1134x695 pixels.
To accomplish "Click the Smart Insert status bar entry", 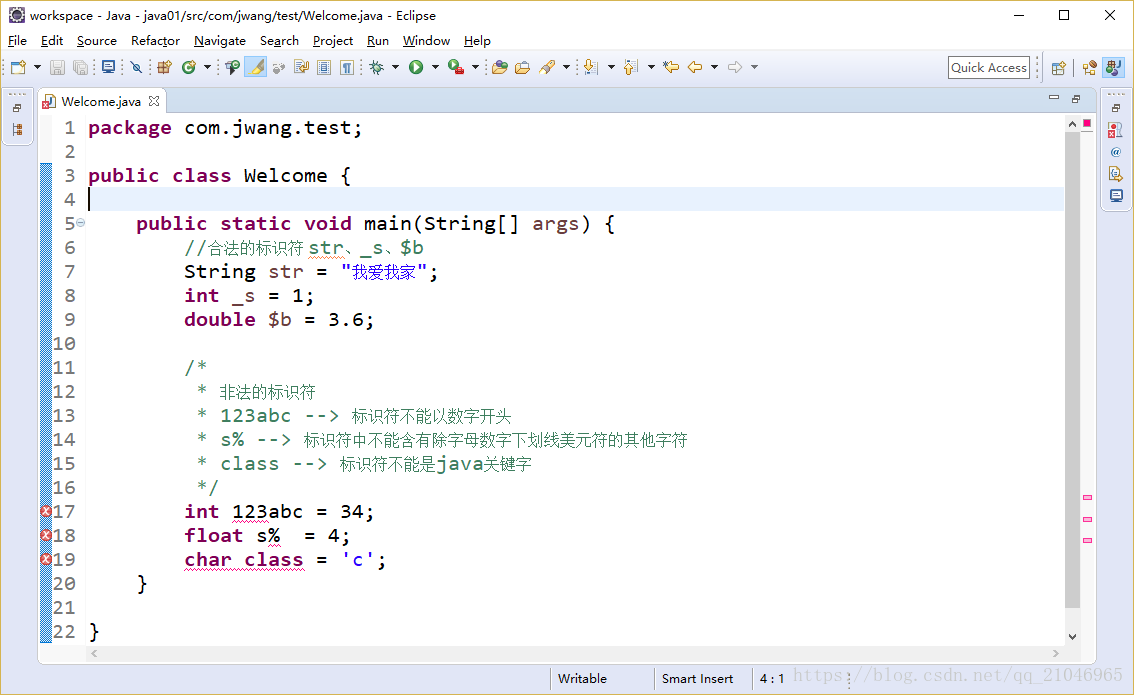I will pos(697,678).
